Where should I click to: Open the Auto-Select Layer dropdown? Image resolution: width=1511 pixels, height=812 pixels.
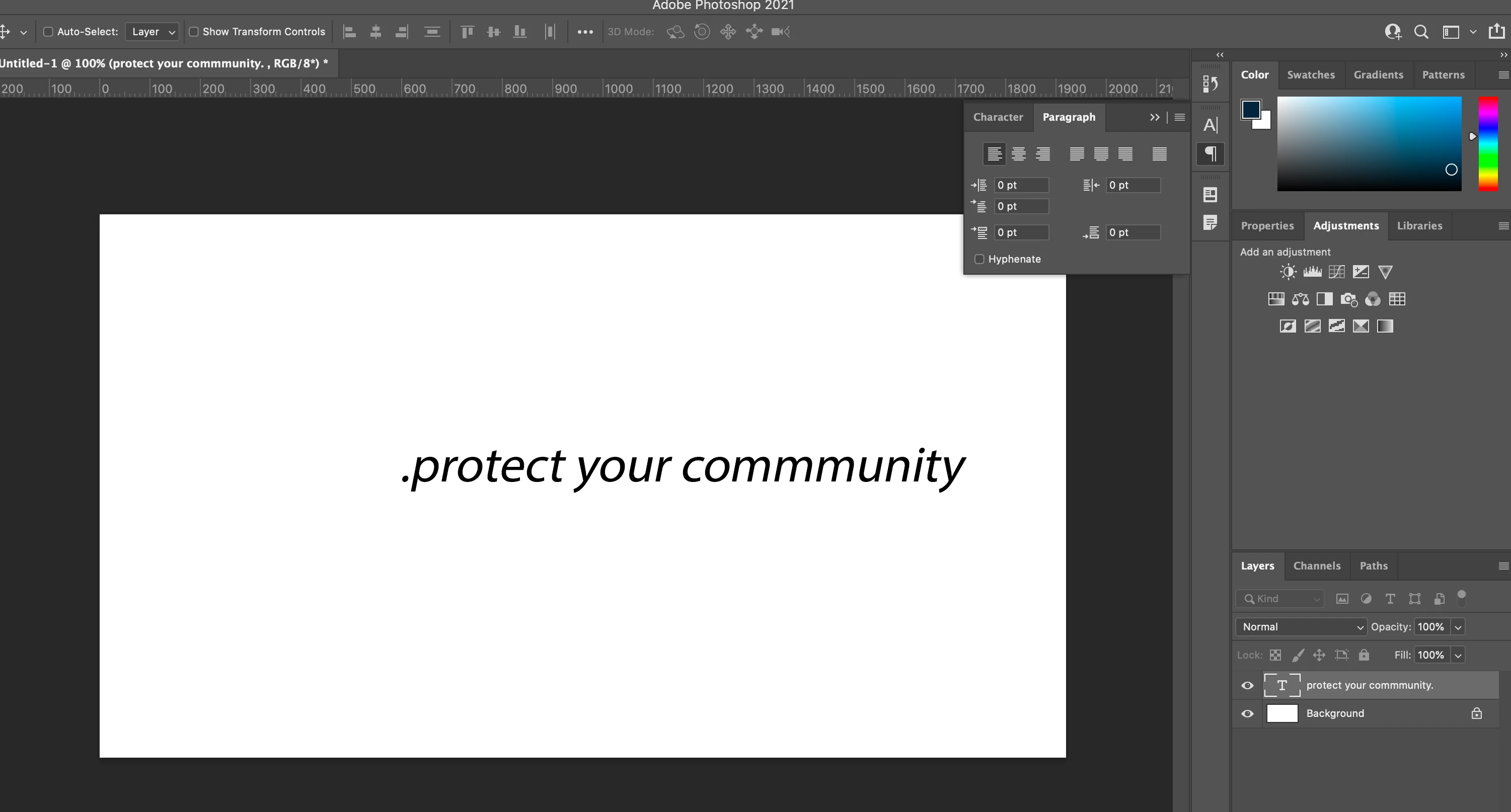(x=152, y=32)
